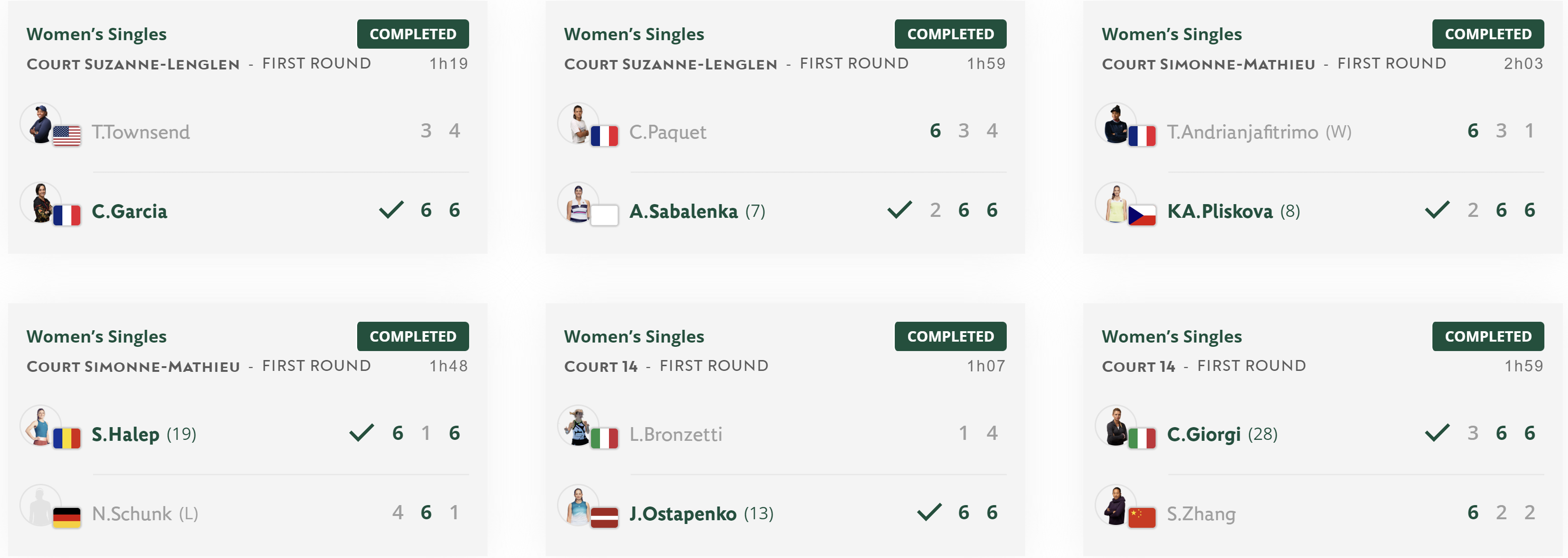Image resolution: width=1568 pixels, height=558 pixels.
Task: Click Women's Singles title on Paquet match card
Action: pos(634,34)
